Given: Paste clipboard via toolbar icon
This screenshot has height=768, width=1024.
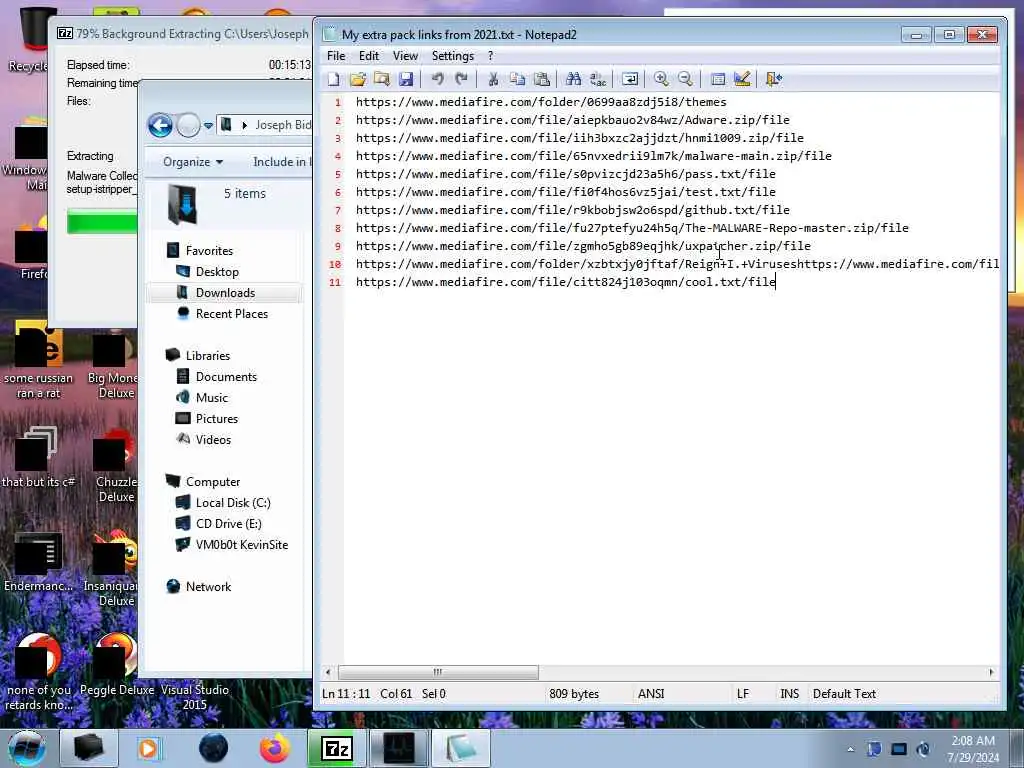Looking at the screenshot, I should click(541, 79).
